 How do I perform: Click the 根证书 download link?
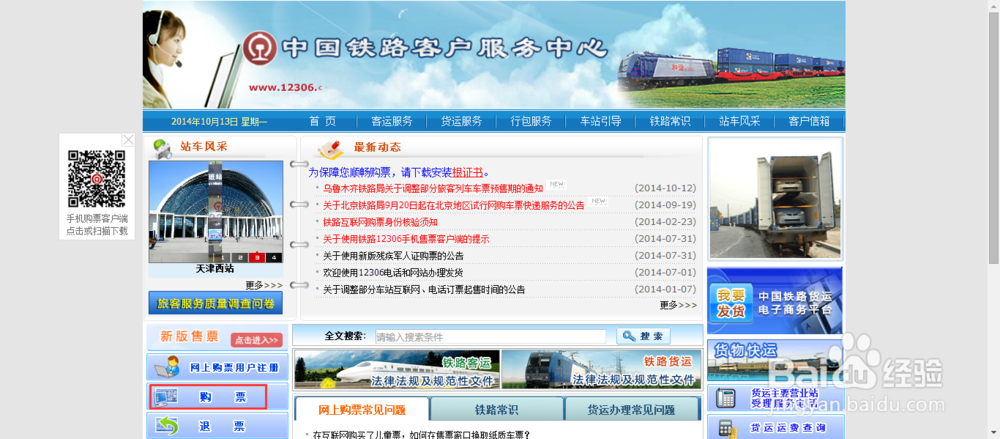click(468, 172)
